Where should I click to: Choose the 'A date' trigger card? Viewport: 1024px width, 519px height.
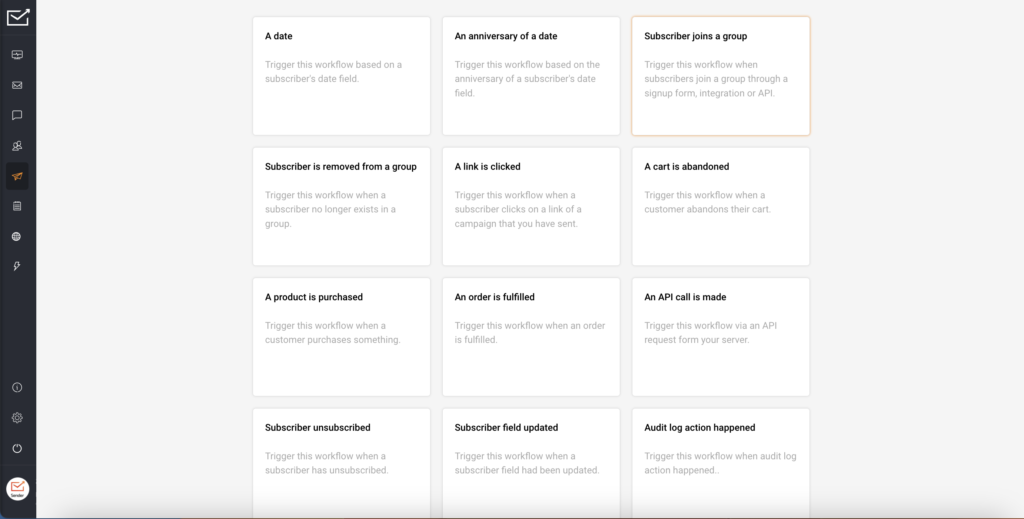click(342, 76)
